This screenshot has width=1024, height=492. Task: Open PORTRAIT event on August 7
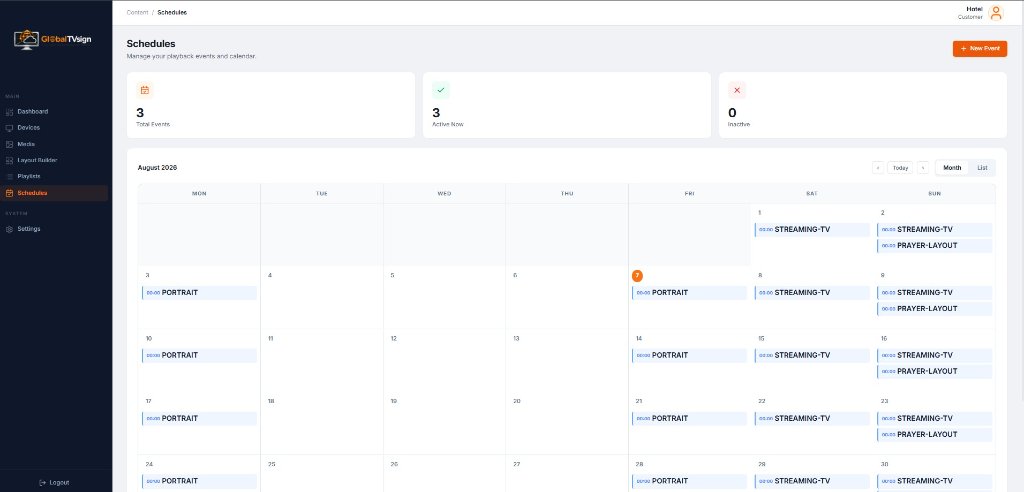(689, 293)
